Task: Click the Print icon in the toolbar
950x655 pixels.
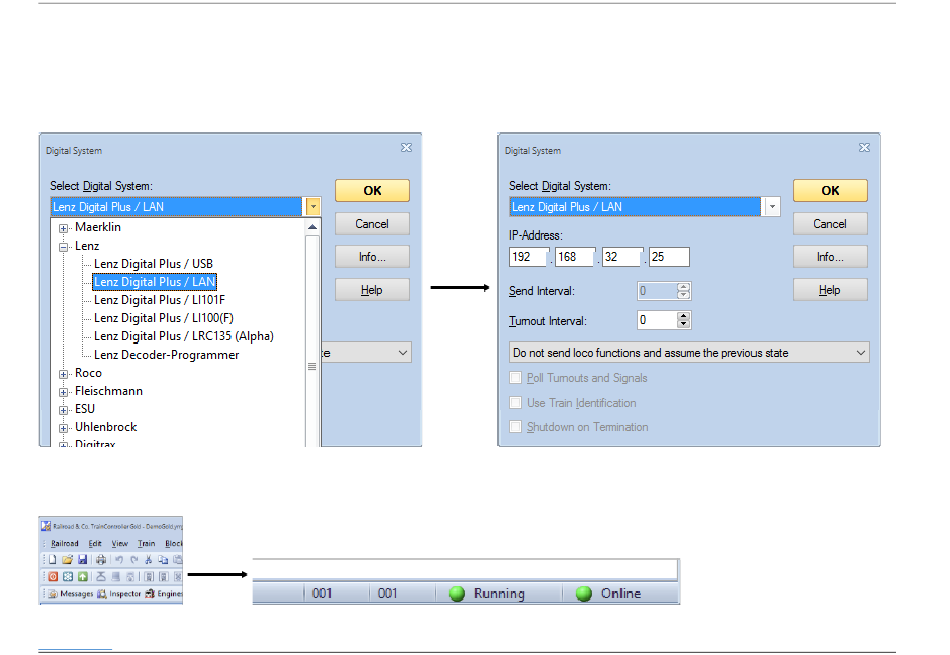Action: tap(101, 560)
